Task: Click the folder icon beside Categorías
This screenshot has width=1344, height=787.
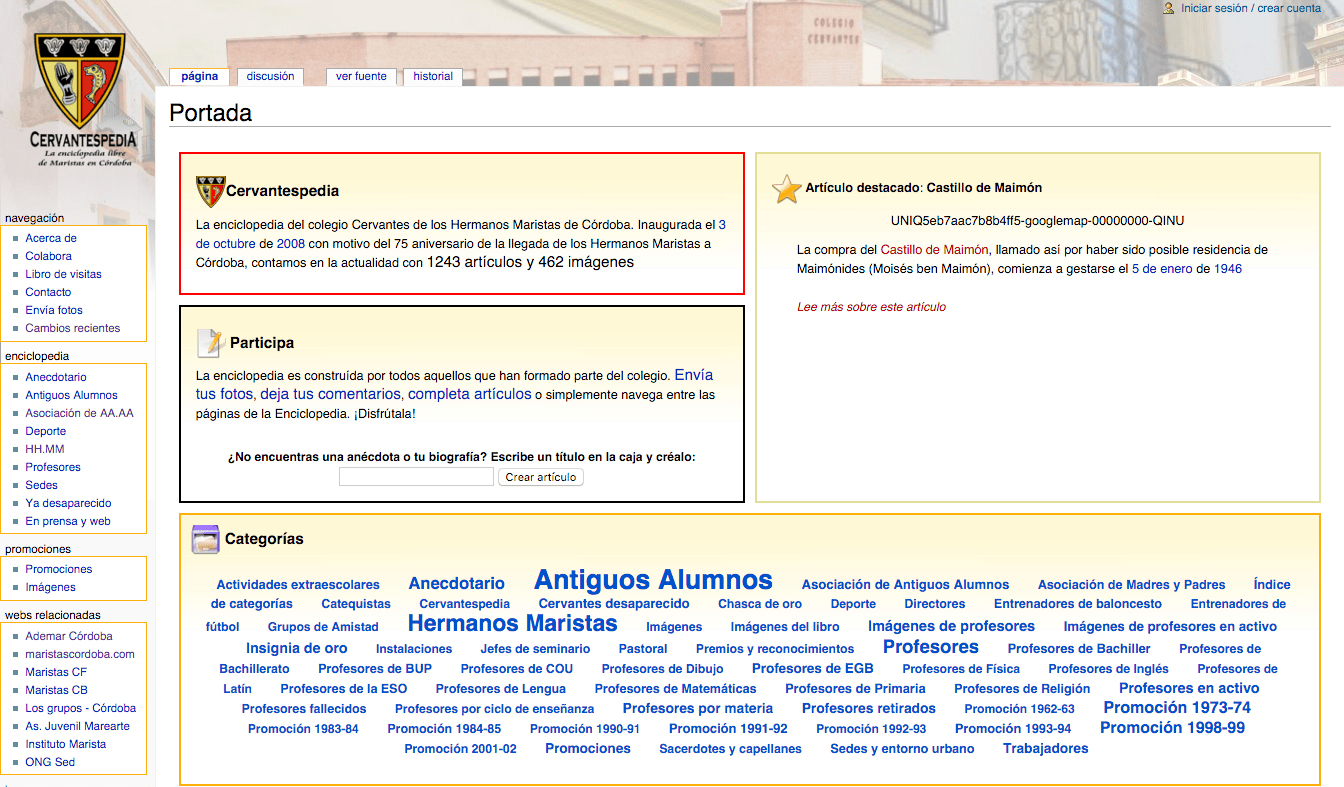Action: coord(205,539)
